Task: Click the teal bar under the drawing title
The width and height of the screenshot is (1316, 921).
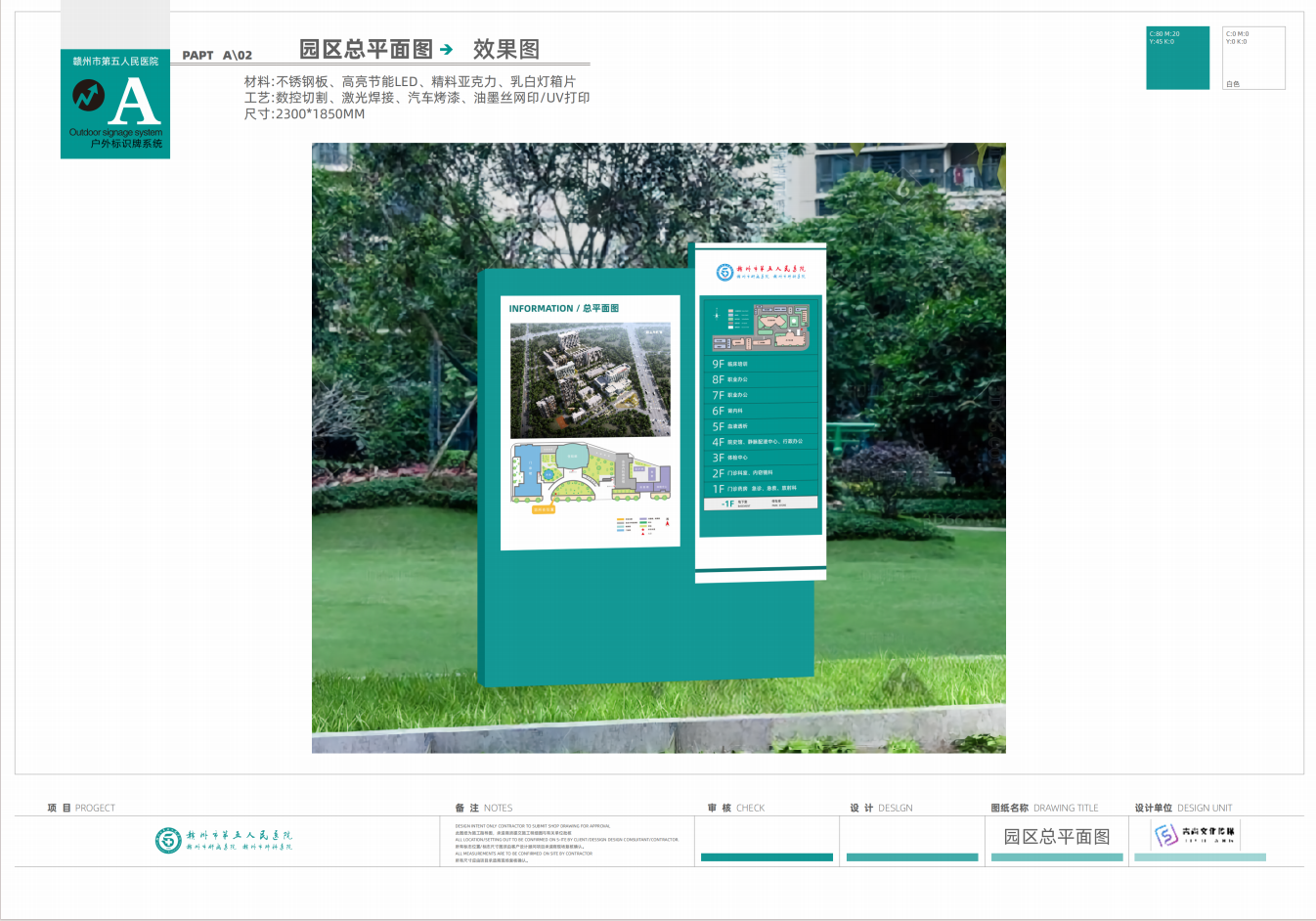Action: pyautogui.click(x=1057, y=857)
